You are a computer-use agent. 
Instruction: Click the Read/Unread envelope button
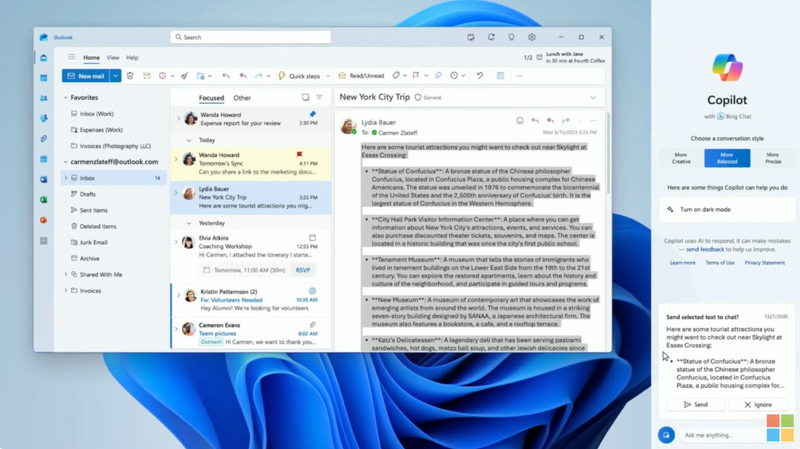[x=361, y=76]
